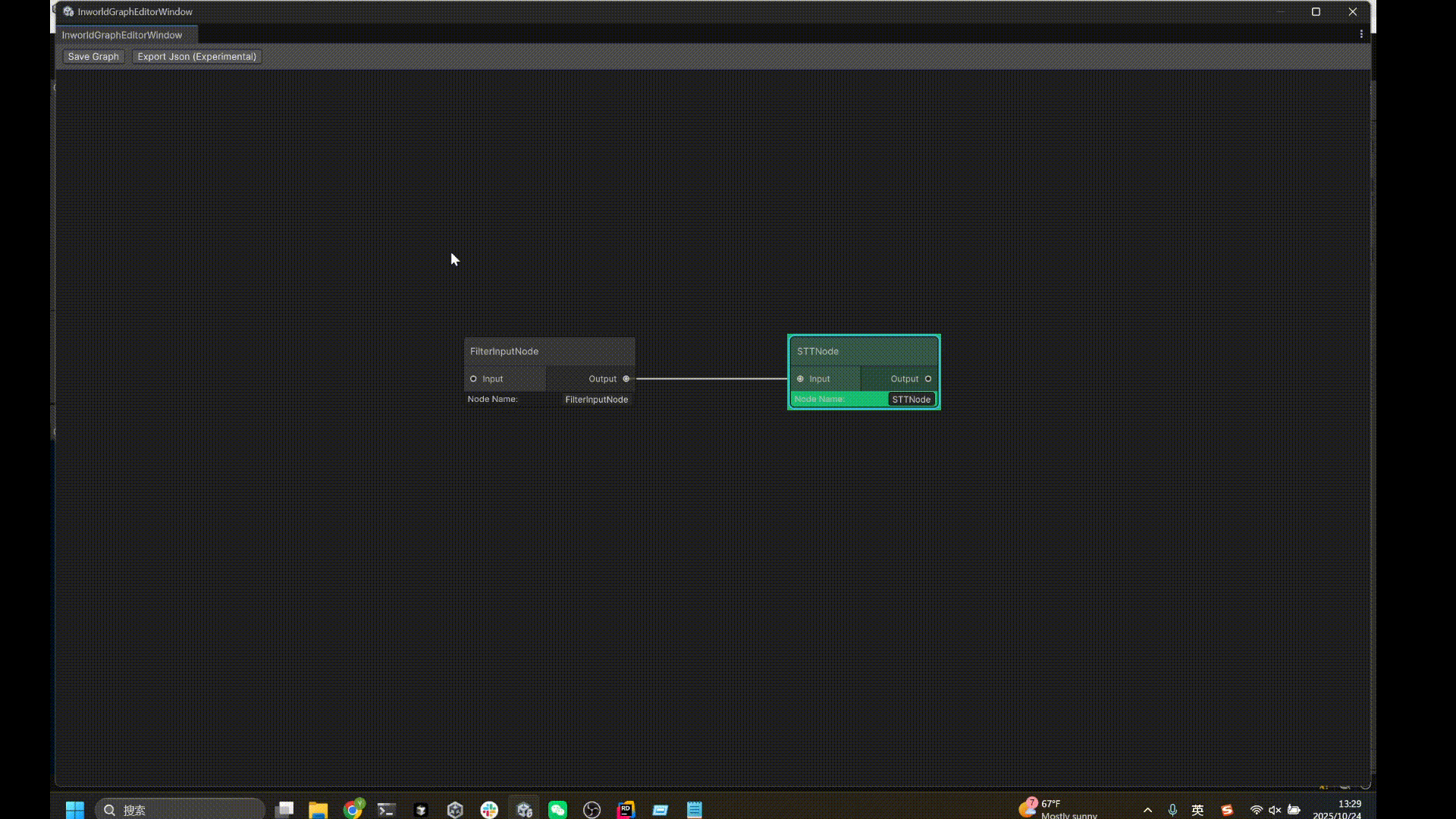Edit the STTNode node name field

click(911, 399)
